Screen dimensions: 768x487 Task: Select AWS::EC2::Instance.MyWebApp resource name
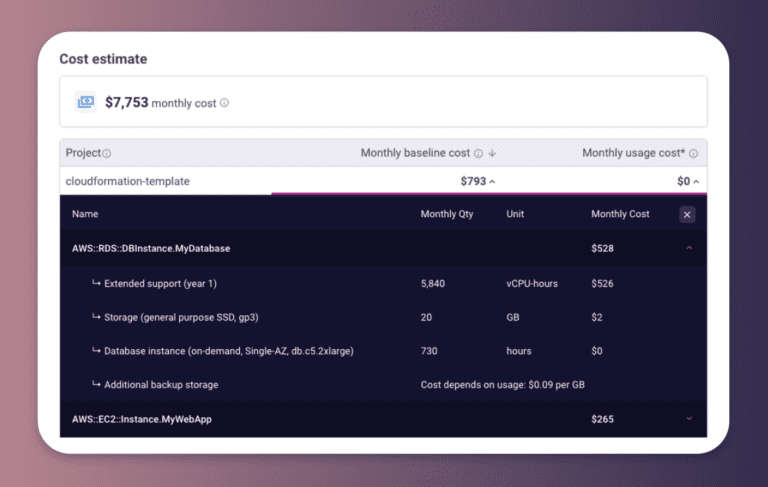tap(142, 419)
